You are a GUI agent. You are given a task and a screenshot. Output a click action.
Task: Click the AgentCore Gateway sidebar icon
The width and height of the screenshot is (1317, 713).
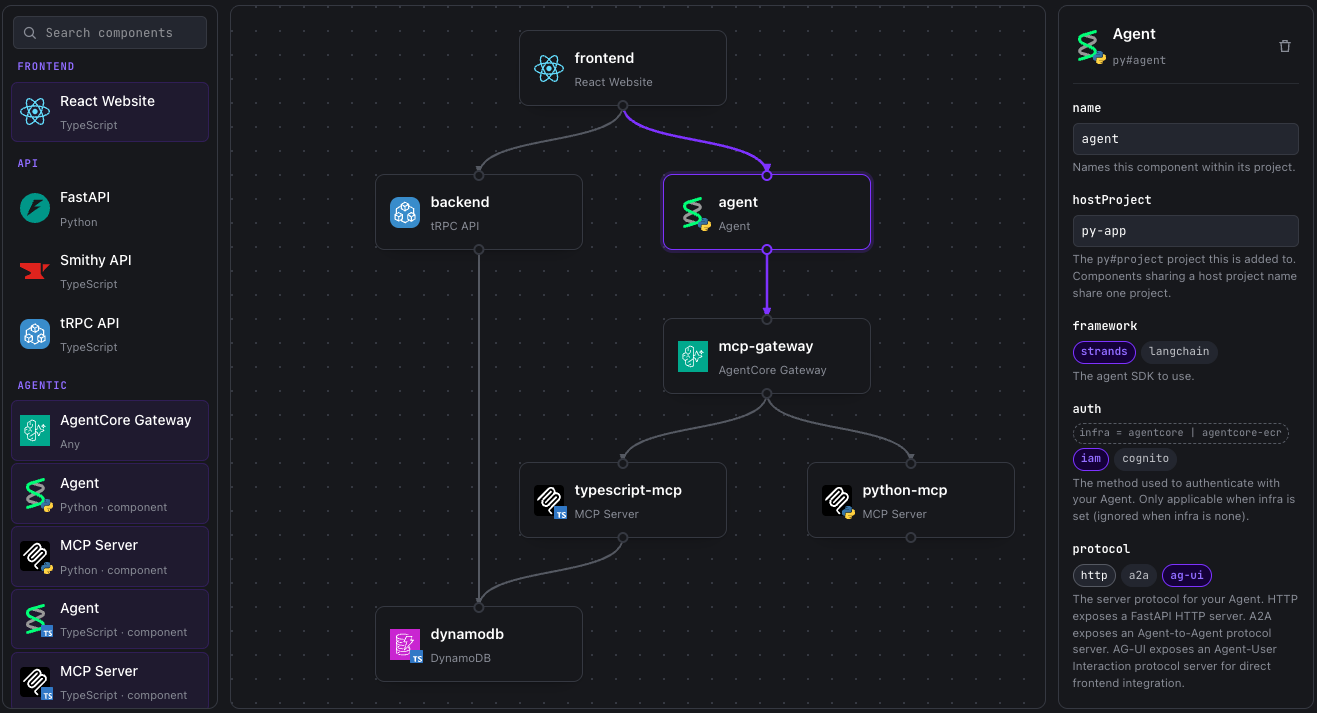(x=35, y=431)
